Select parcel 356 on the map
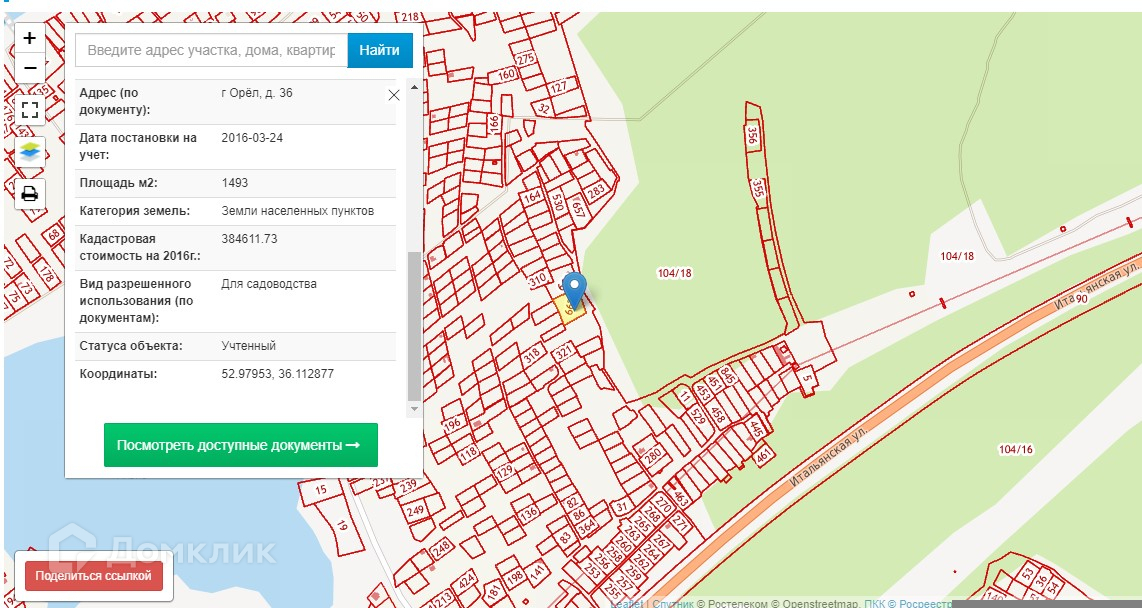This screenshot has width=1142, height=608. [x=753, y=134]
